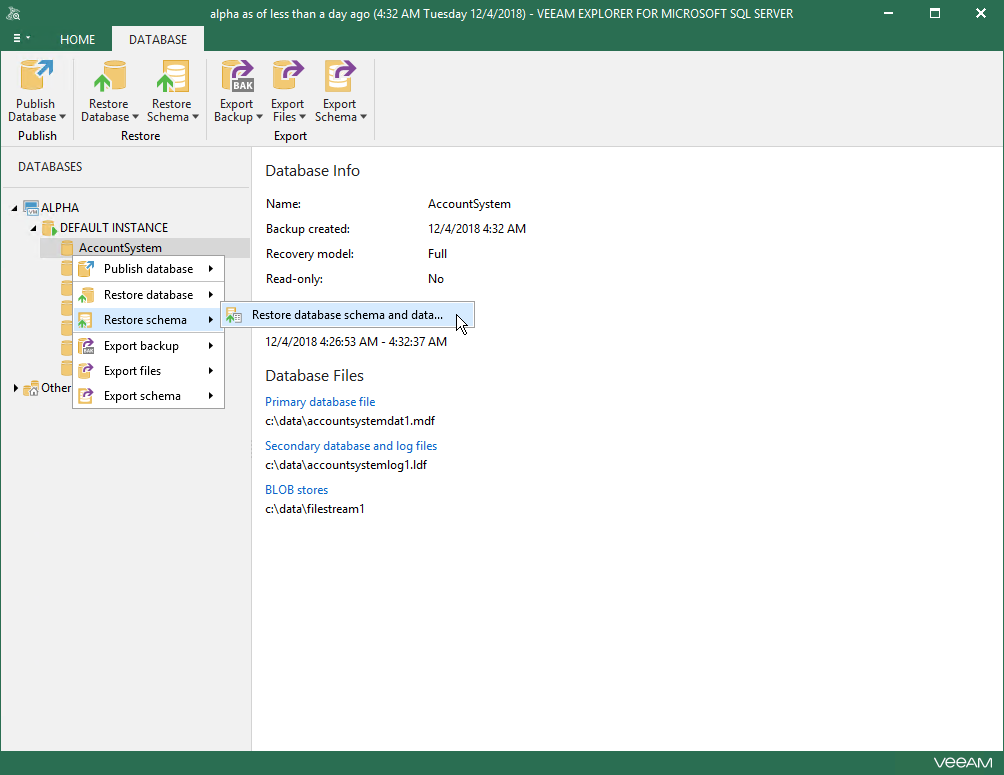Open the Publish Database dropdown arrow

(x=62, y=117)
